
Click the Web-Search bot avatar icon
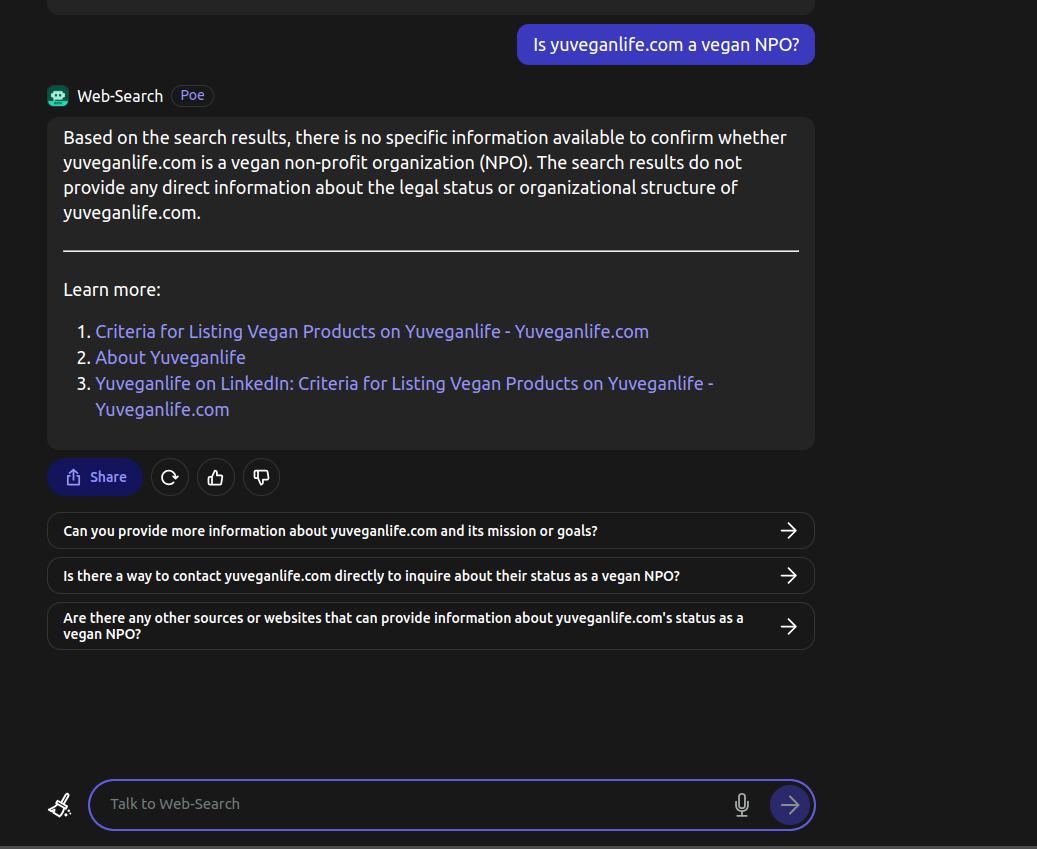[x=58, y=96]
